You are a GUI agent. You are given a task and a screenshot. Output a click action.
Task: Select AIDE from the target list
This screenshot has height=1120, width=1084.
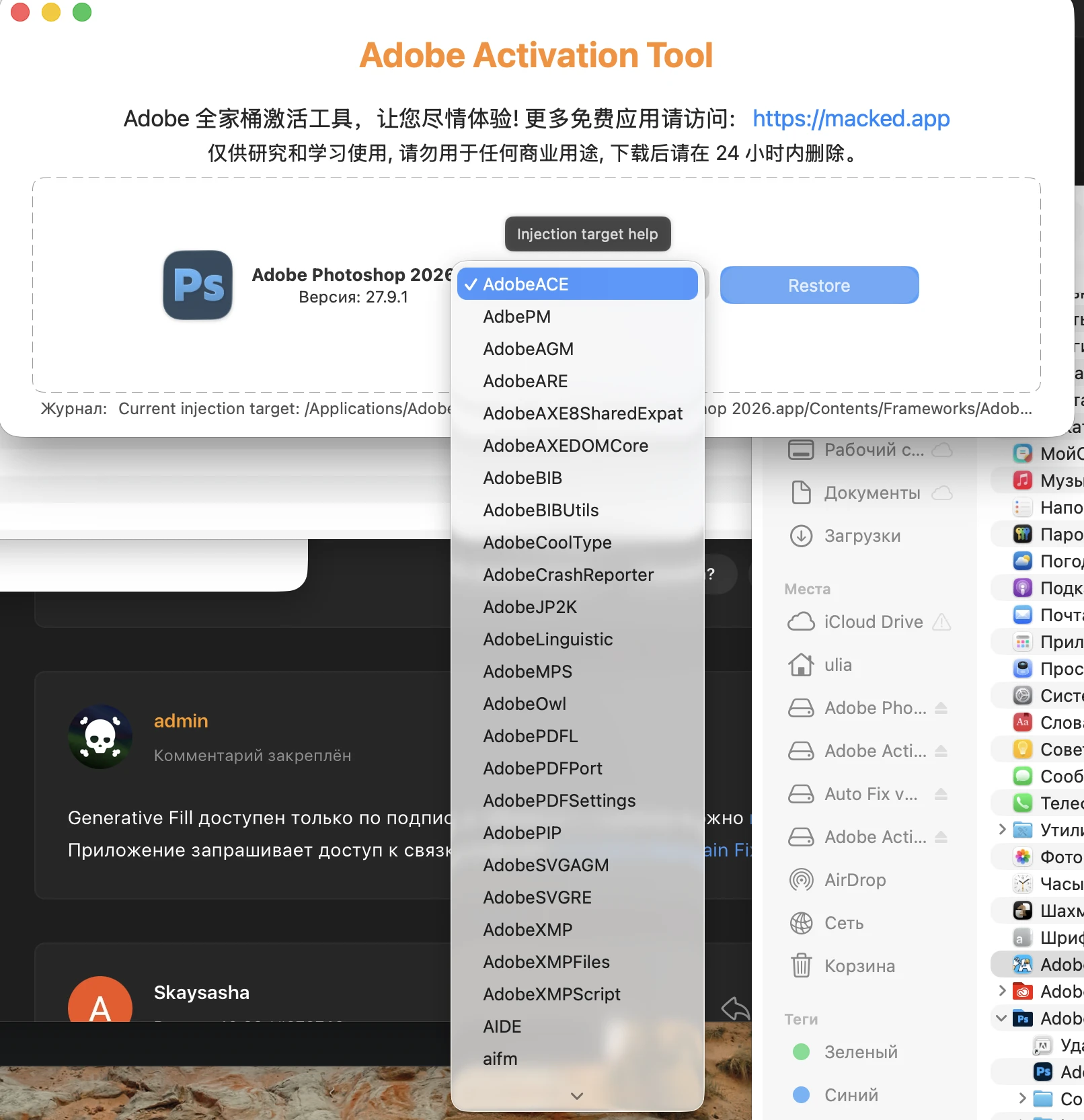coord(578,1027)
